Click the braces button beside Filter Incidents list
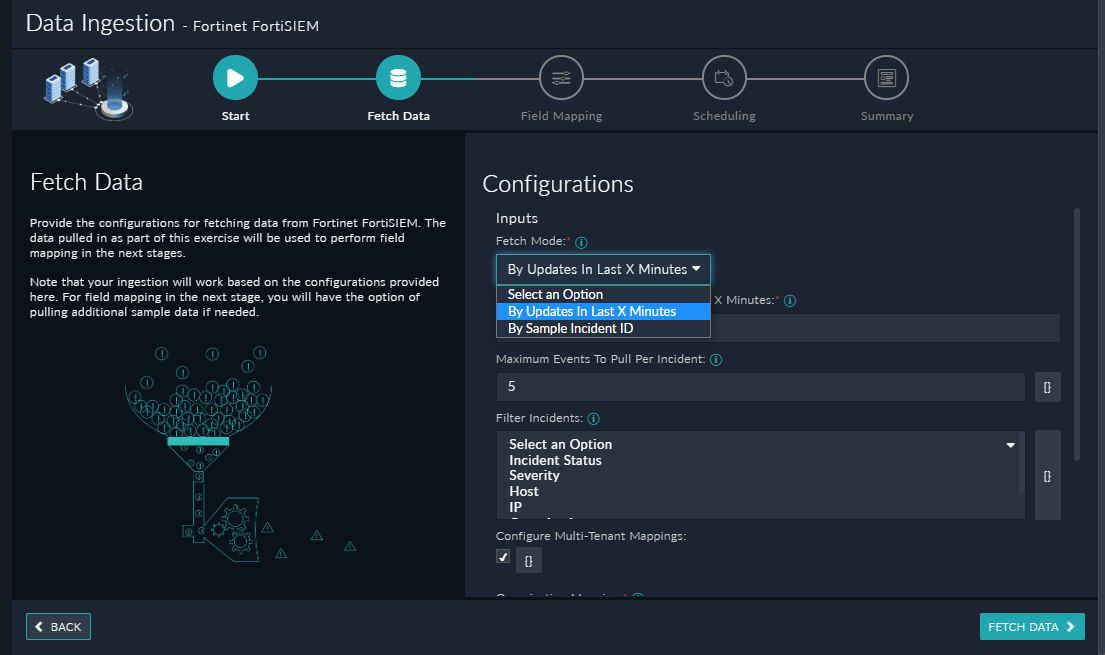 click(x=1047, y=475)
